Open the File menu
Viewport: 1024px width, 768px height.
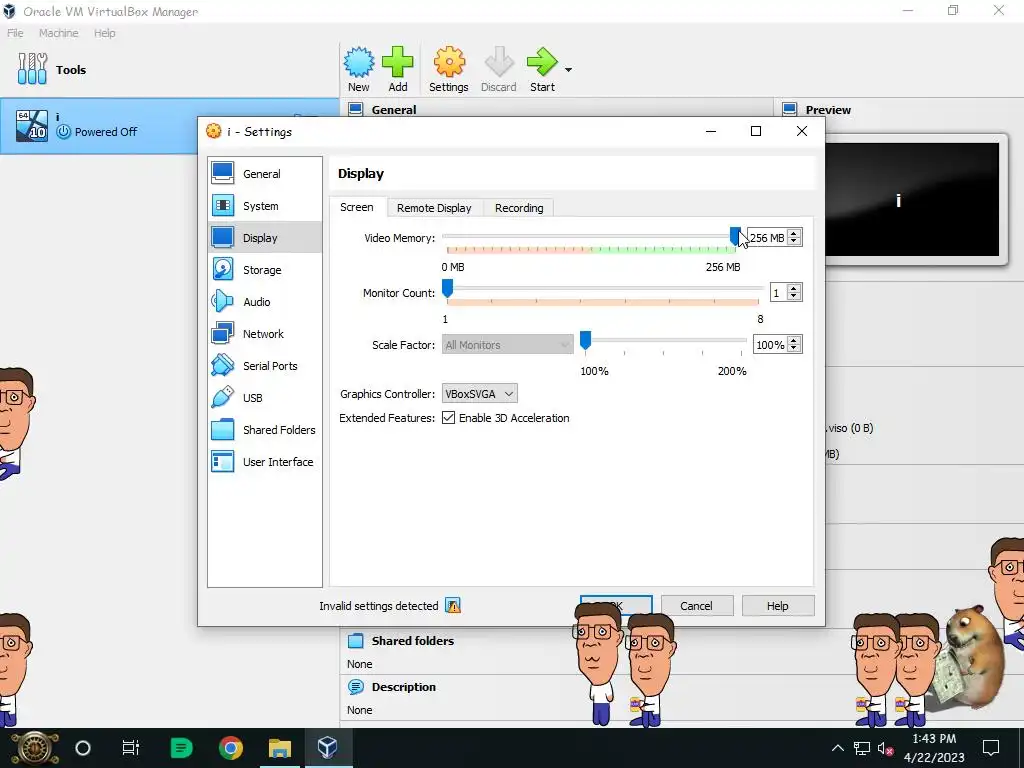coord(15,33)
